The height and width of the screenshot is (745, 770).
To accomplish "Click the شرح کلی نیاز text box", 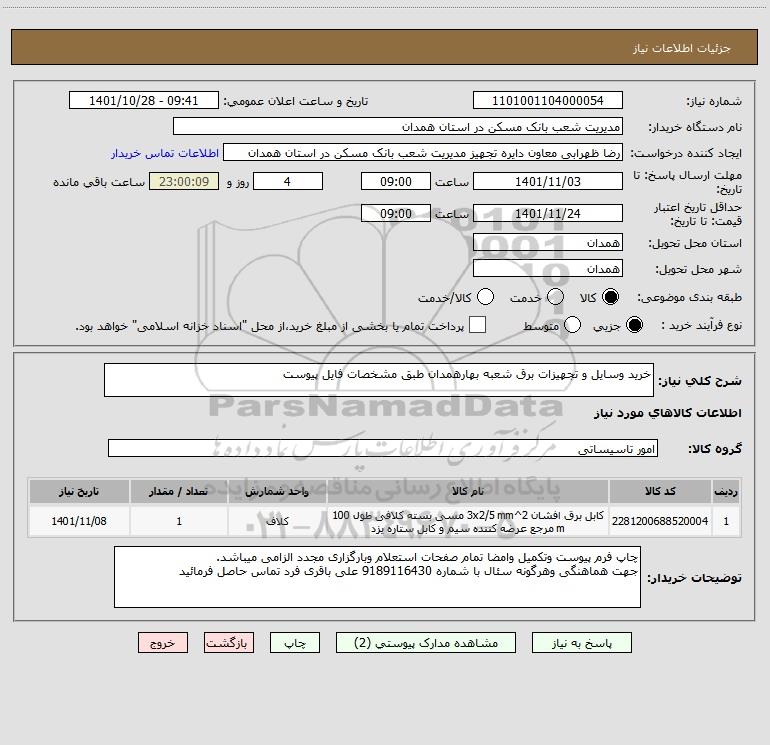I will coord(379,380).
